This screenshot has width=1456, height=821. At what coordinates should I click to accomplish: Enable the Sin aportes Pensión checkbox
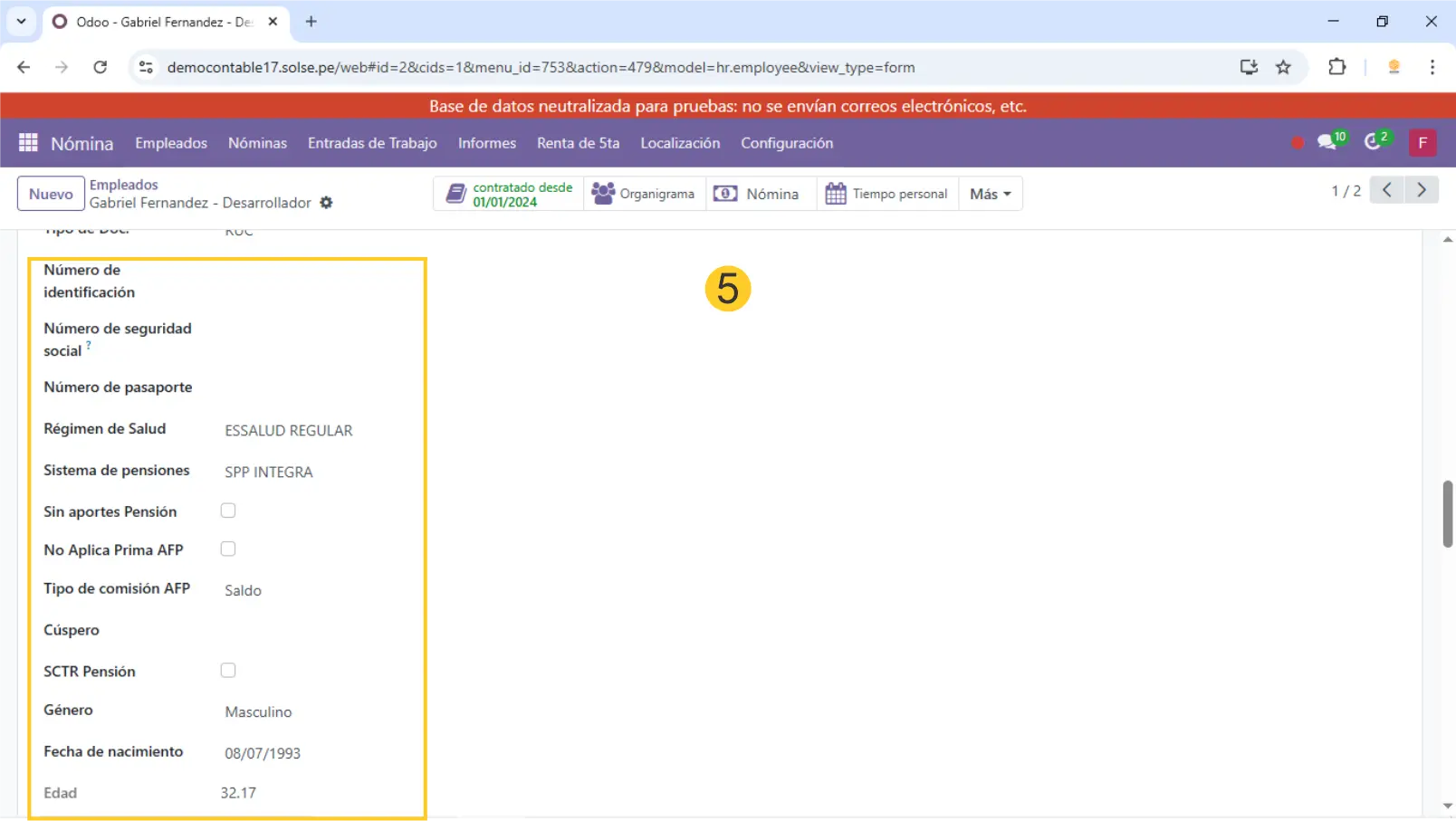coord(228,511)
